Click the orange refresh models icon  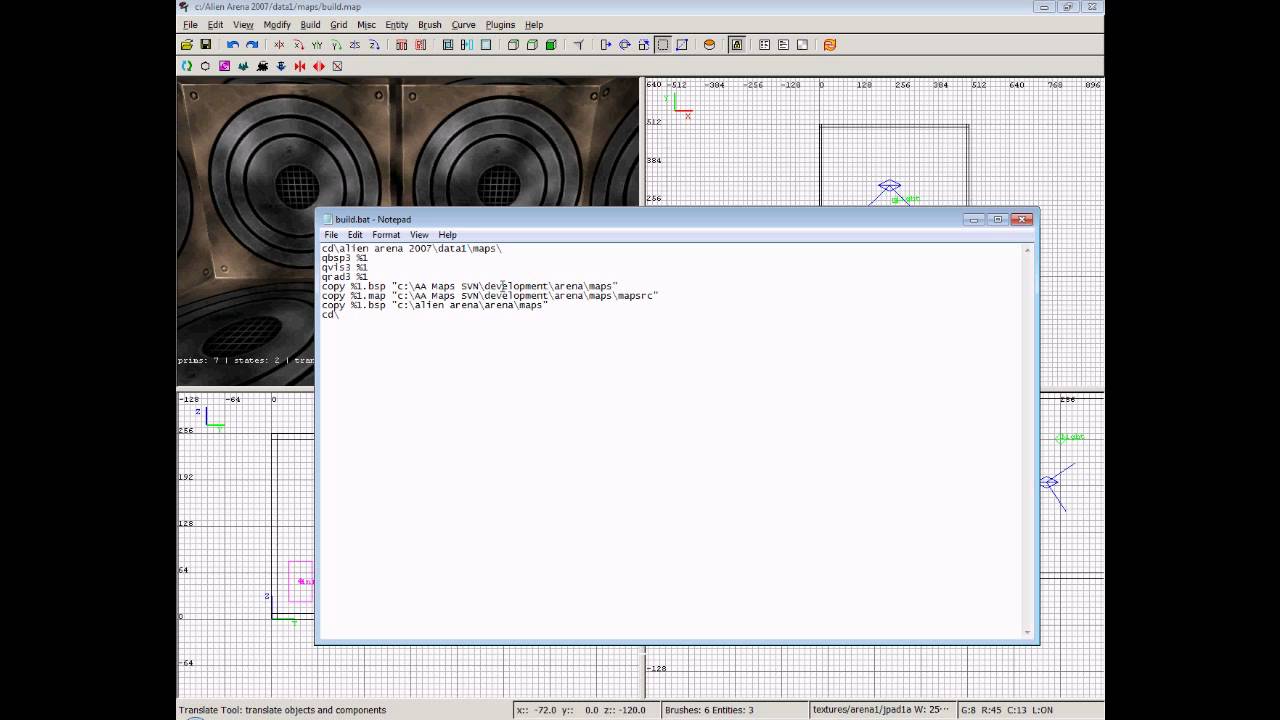pyautogui.click(x=829, y=44)
